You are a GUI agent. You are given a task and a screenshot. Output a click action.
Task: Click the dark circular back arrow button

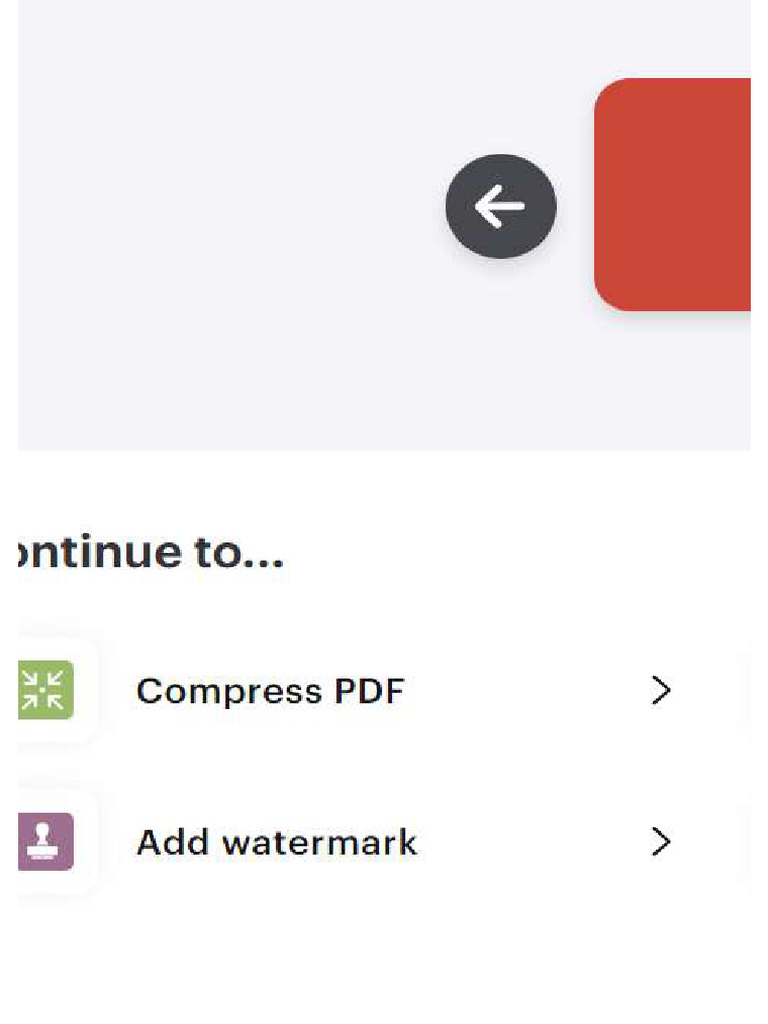[500, 206]
